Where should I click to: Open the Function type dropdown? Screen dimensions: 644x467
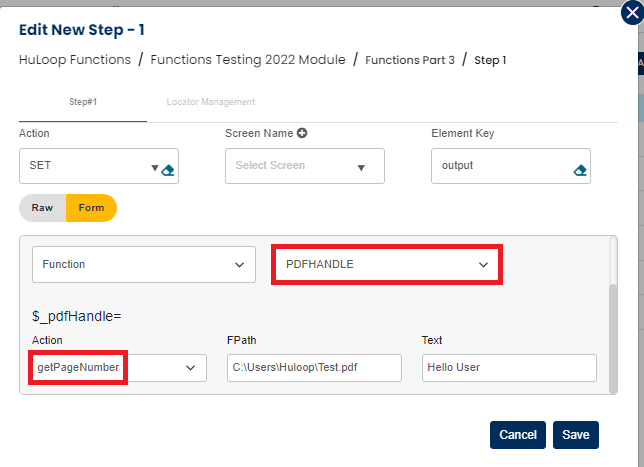tap(238, 265)
